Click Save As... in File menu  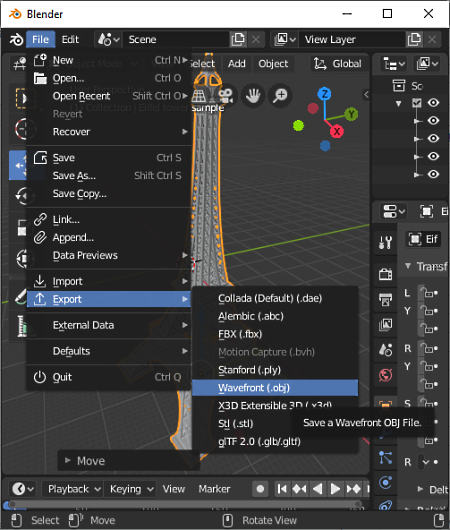tap(108, 175)
